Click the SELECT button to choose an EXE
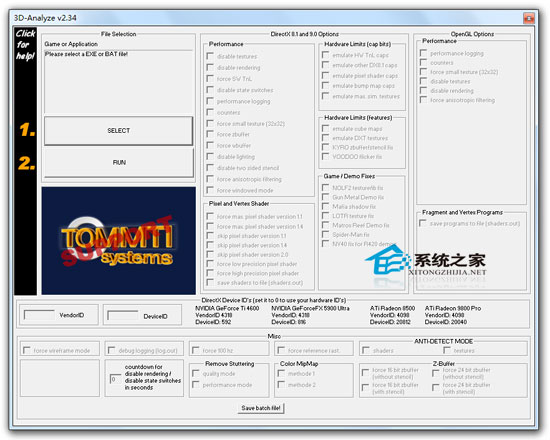 tap(119, 131)
